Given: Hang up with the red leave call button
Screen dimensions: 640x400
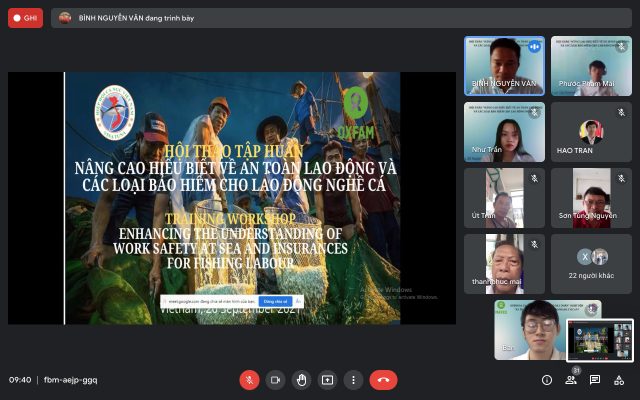Looking at the screenshot, I should pyautogui.click(x=383, y=380).
